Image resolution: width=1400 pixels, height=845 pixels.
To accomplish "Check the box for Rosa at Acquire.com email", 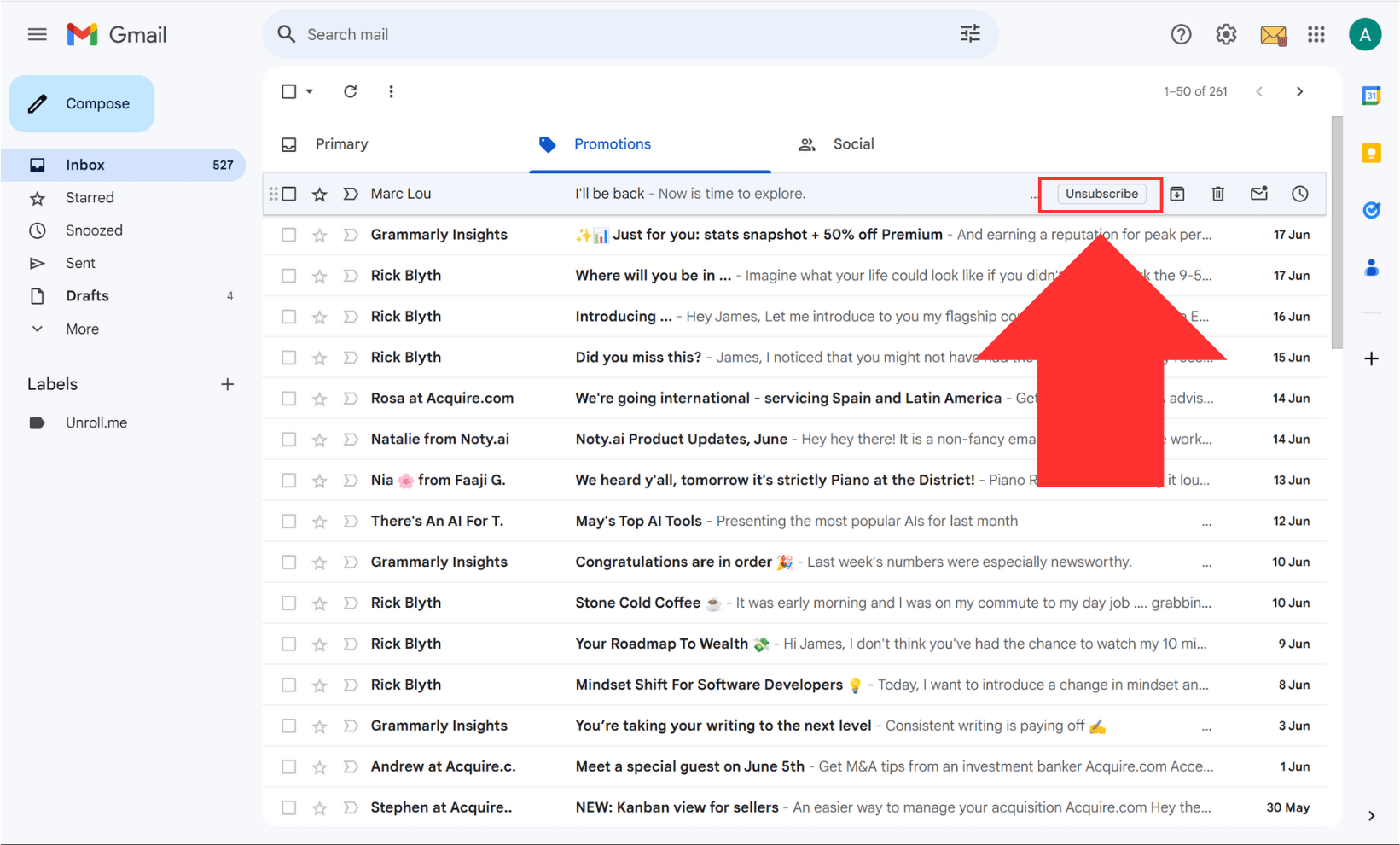I will tap(289, 399).
